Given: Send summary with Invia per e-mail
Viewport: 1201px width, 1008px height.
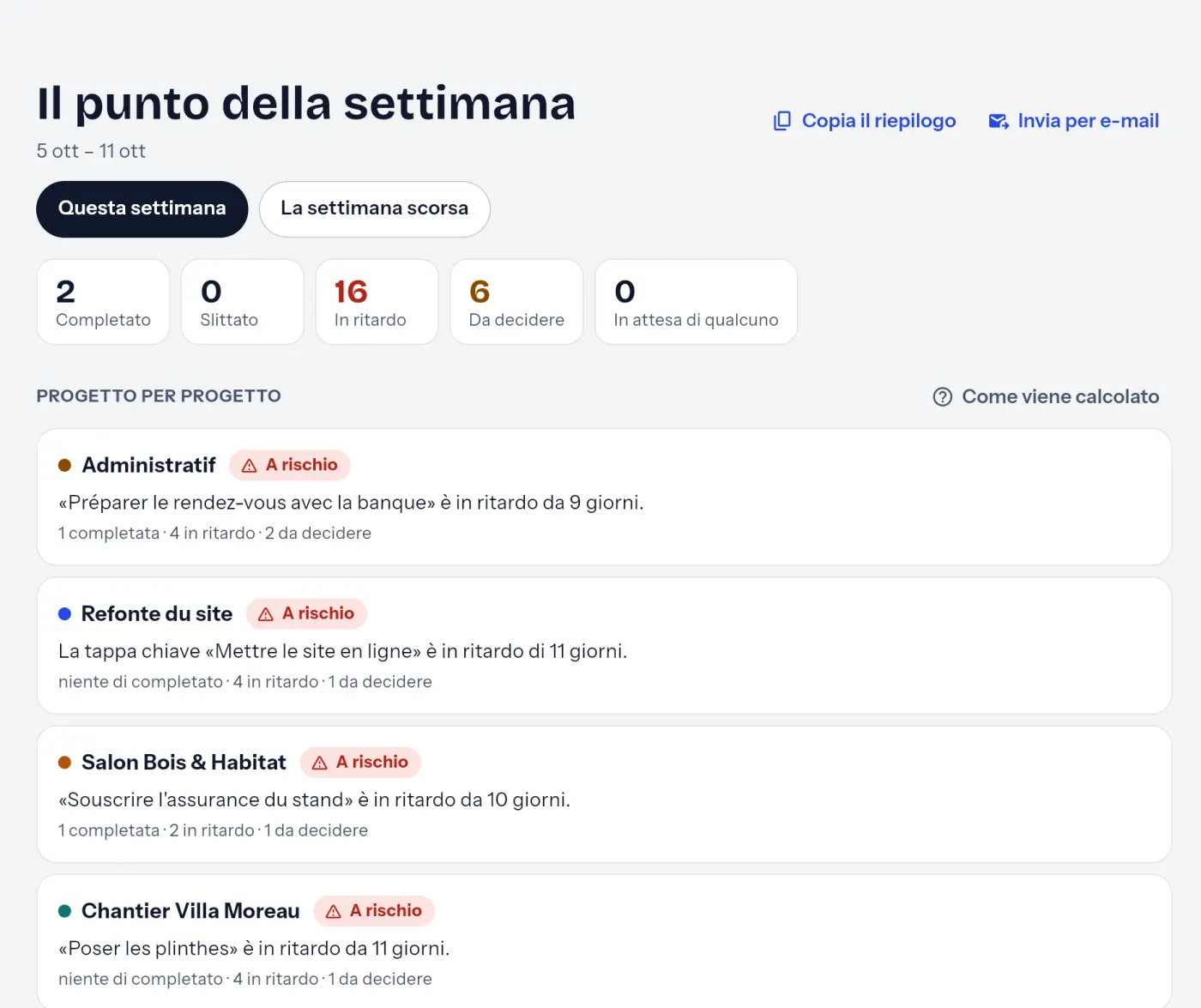Looking at the screenshot, I should [1074, 121].
